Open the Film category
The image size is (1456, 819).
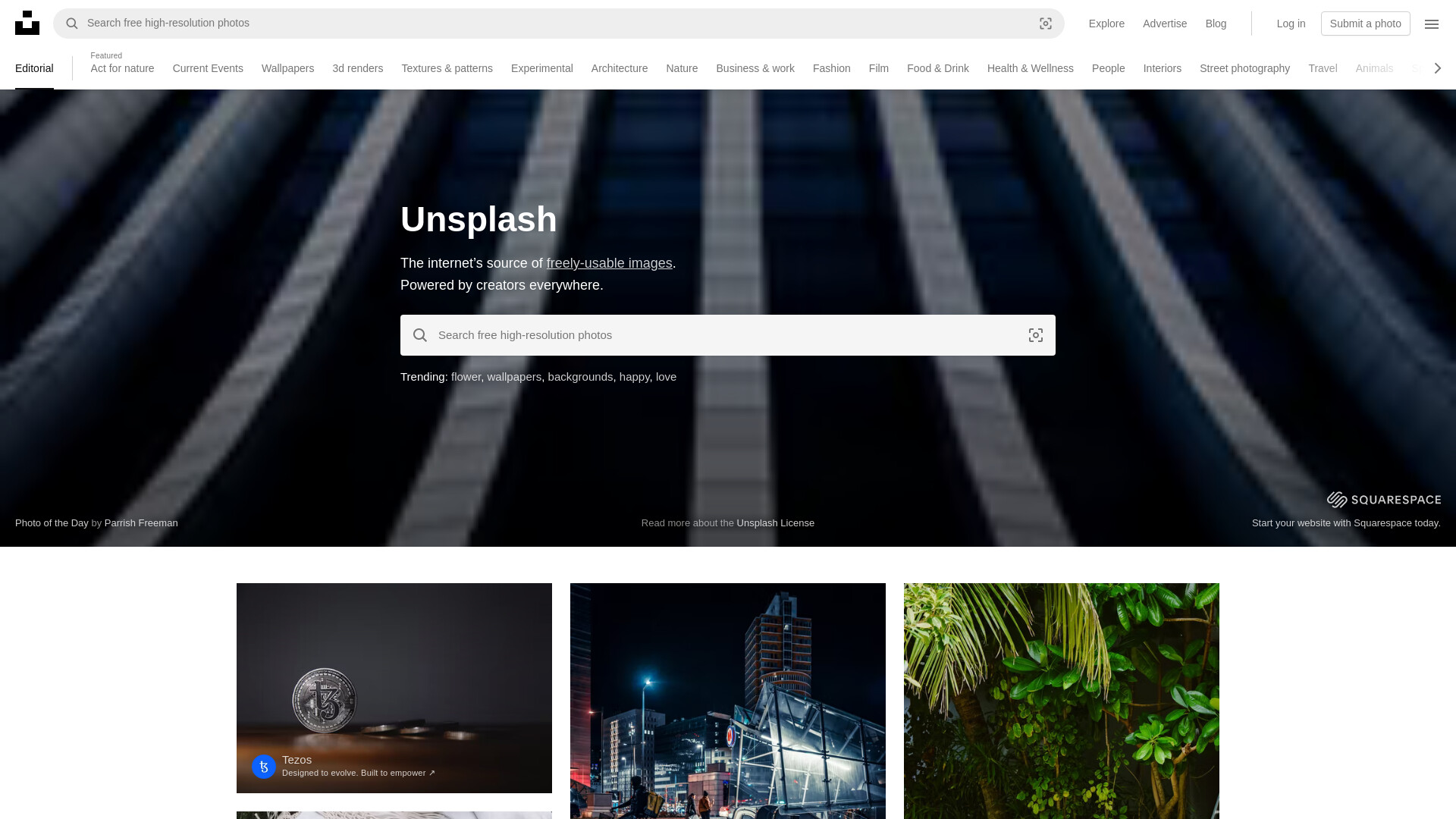[x=878, y=68]
